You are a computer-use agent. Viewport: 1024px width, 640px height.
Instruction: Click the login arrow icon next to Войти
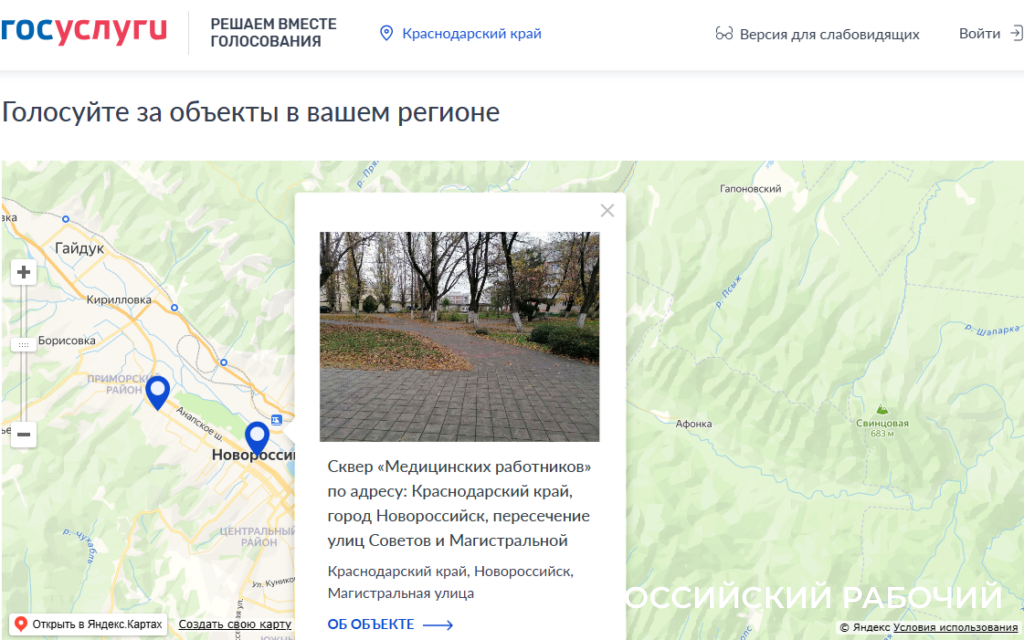1015,33
